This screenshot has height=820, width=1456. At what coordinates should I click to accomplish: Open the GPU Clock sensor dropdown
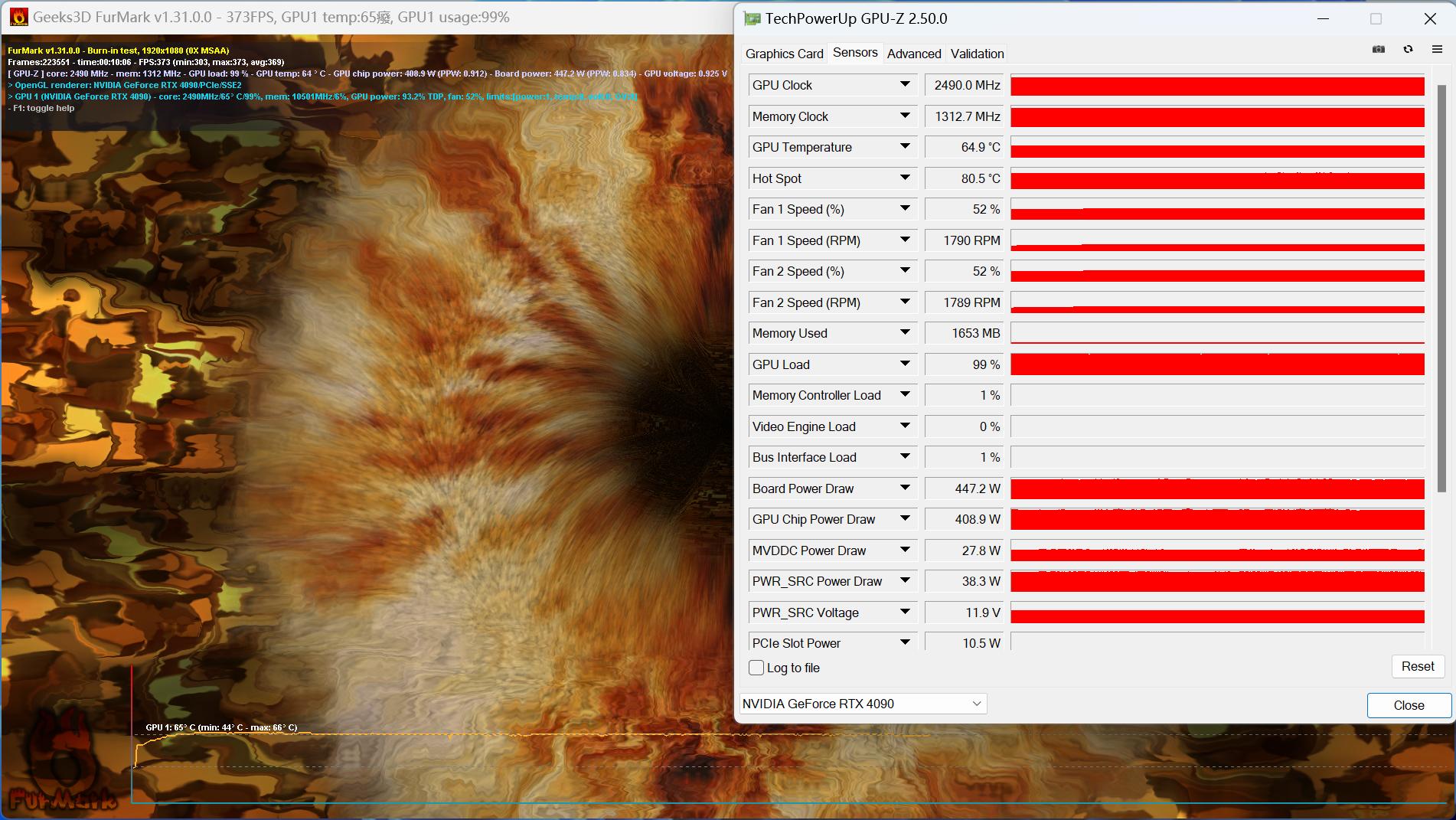pos(905,85)
